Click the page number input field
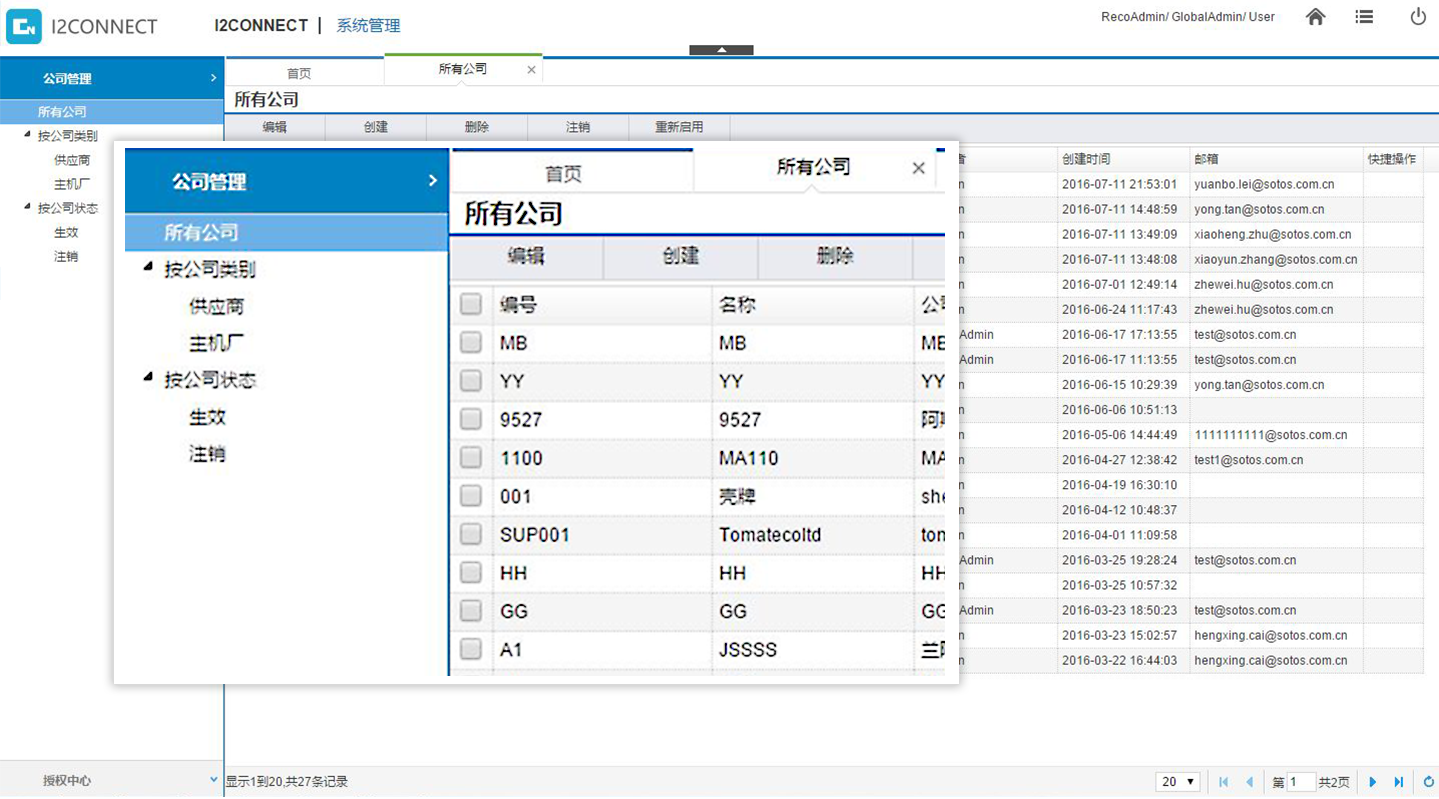 point(1301,782)
